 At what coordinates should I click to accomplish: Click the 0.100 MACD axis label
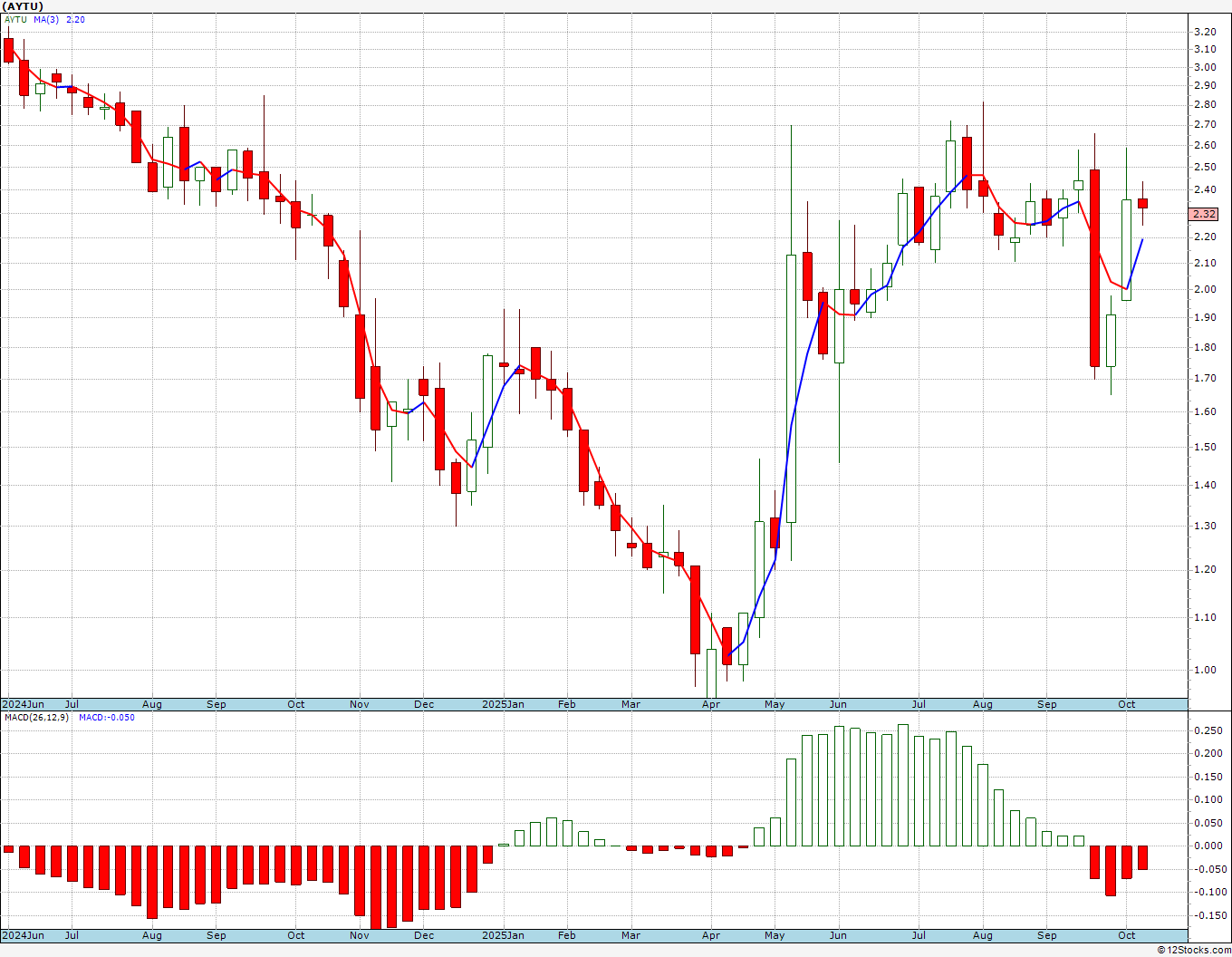[x=1208, y=800]
